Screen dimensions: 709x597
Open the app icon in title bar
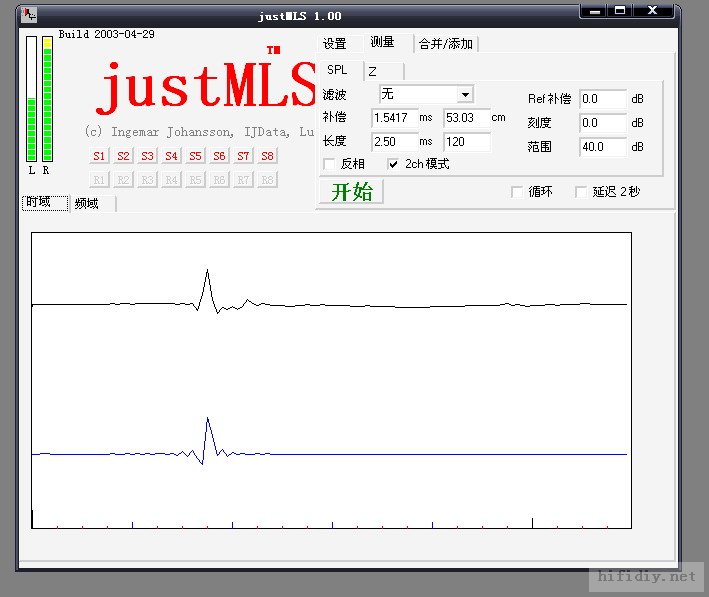[x=31, y=16]
